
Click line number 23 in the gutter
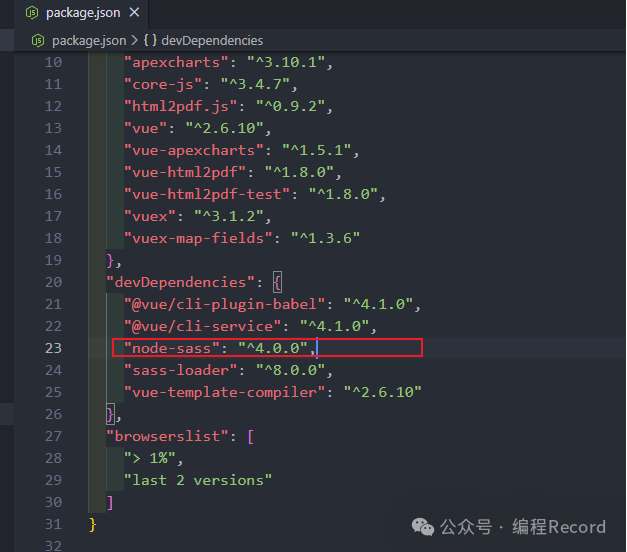pyautogui.click(x=53, y=348)
